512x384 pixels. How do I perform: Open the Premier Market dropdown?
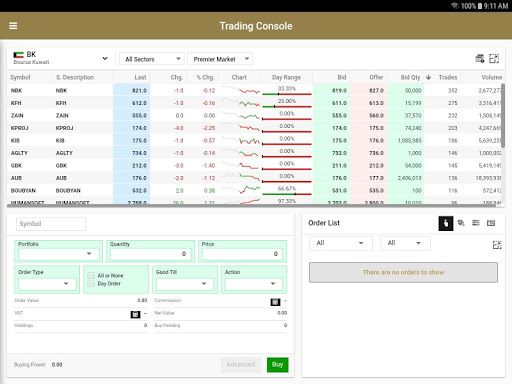click(220, 59)
